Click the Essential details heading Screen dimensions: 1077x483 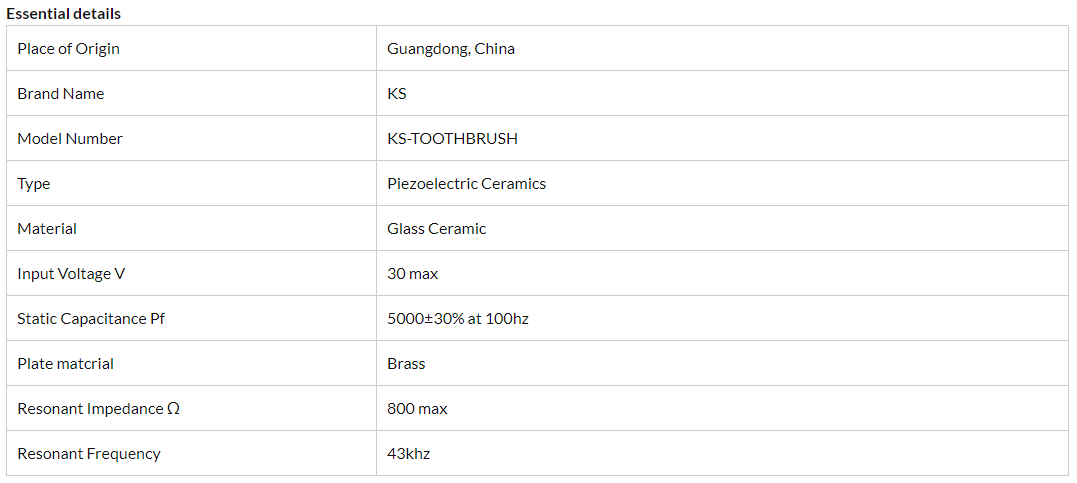point(64,14)
